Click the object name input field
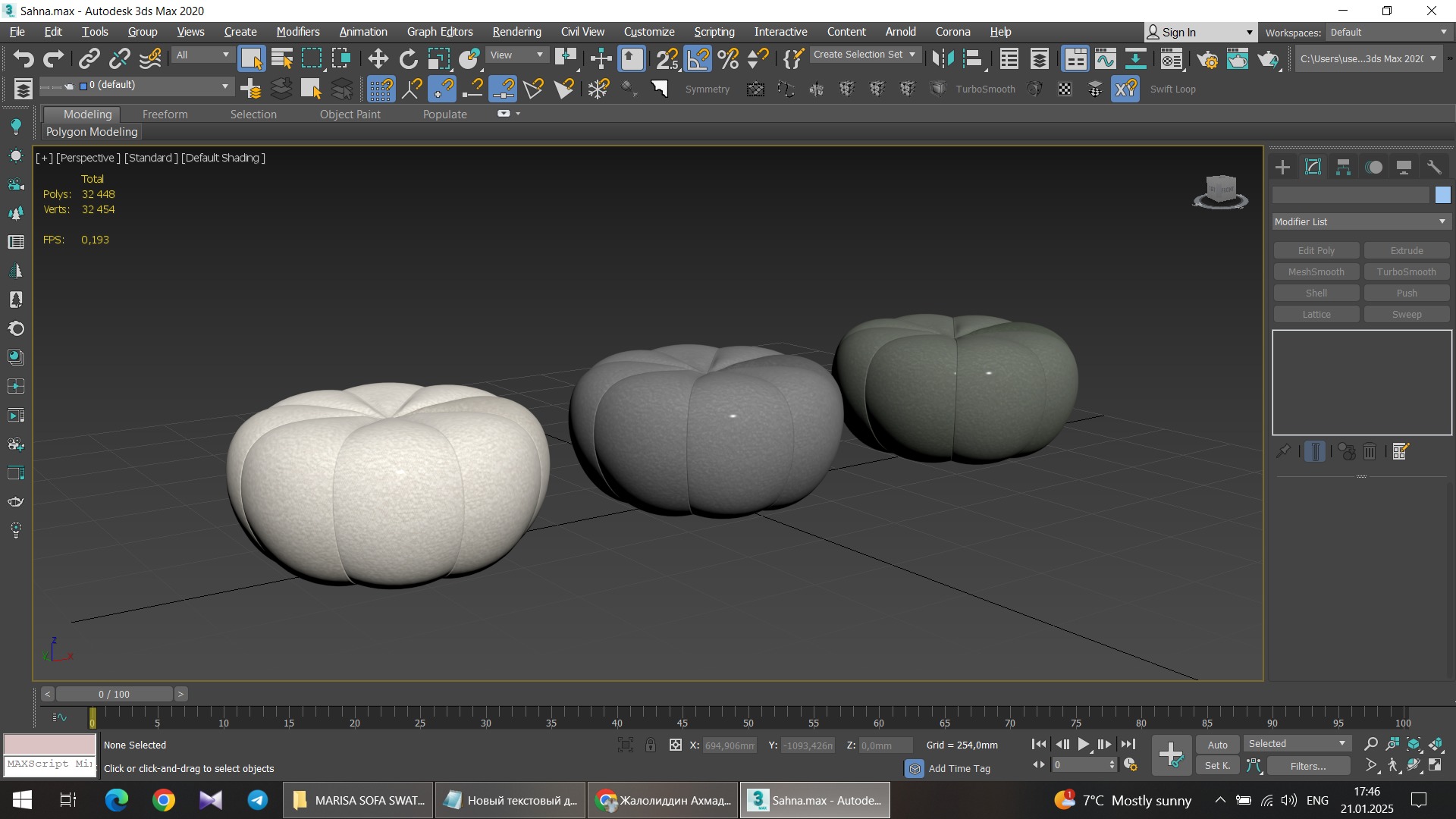 [1351, 196]
